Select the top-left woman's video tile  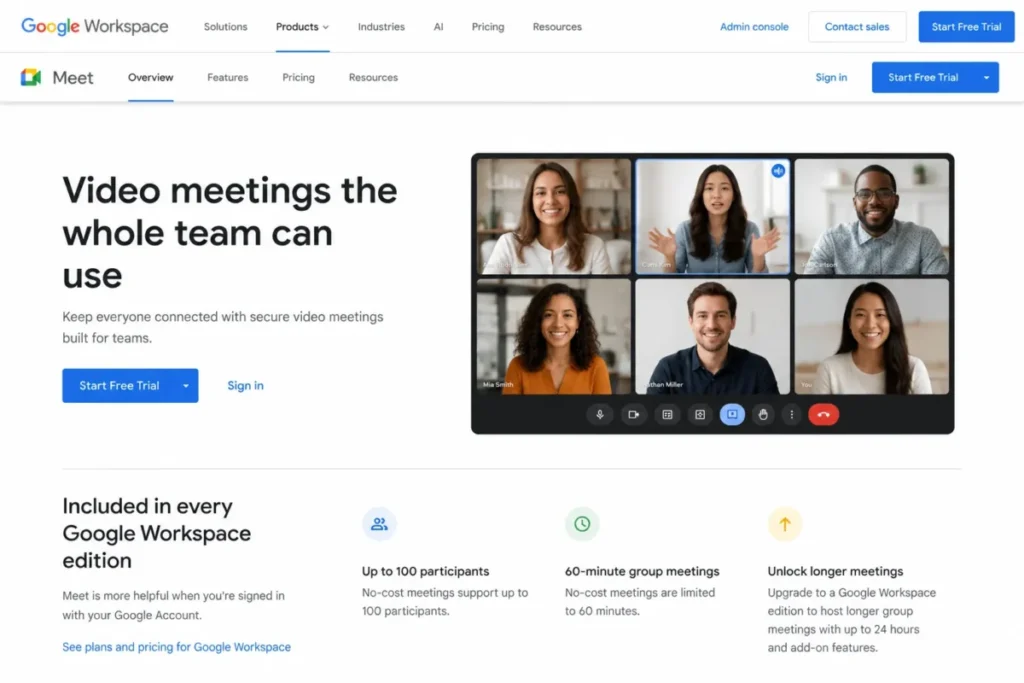554,217
